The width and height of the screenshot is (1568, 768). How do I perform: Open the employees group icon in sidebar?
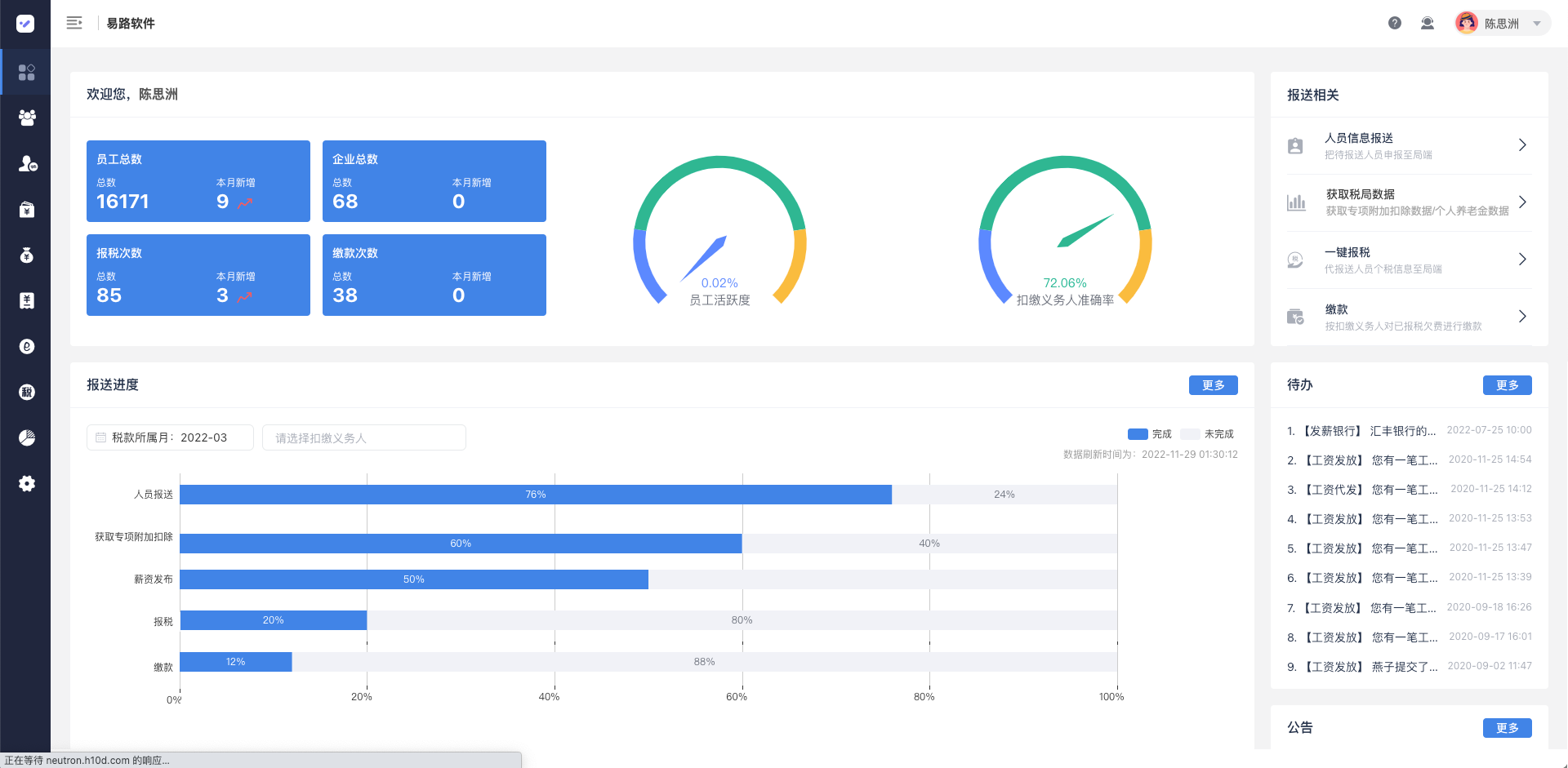pos(26,118)
